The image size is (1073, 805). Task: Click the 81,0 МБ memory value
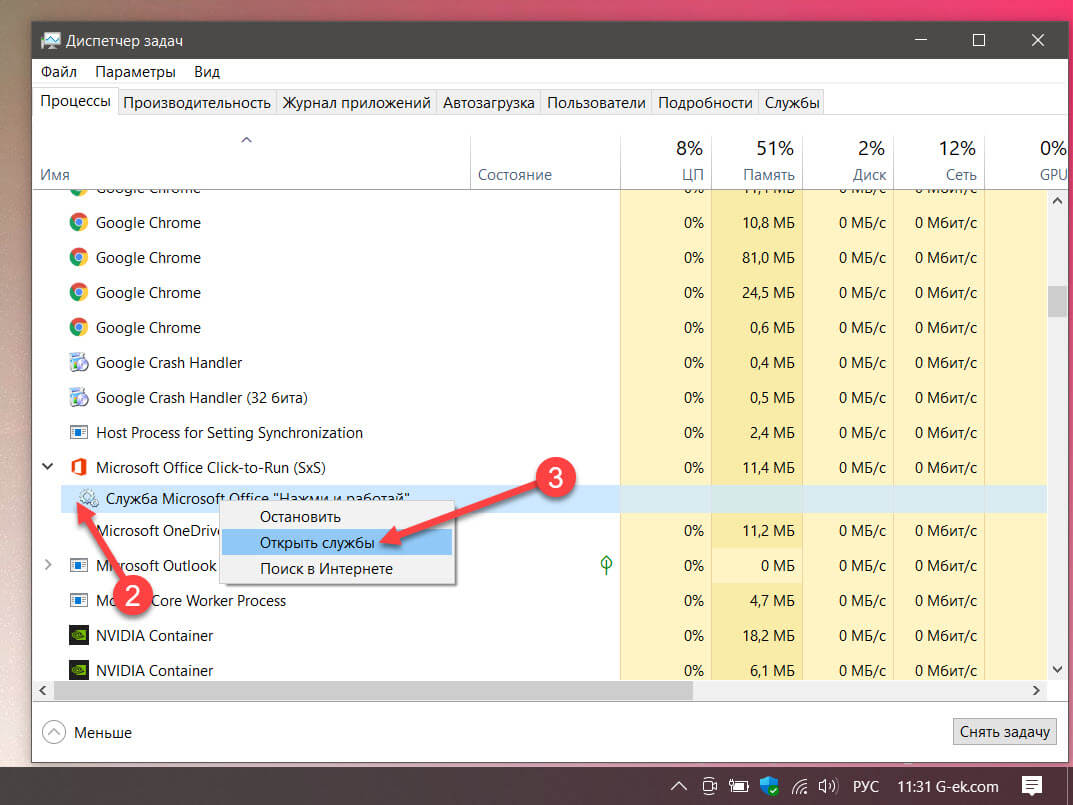(x=768, y=258)
